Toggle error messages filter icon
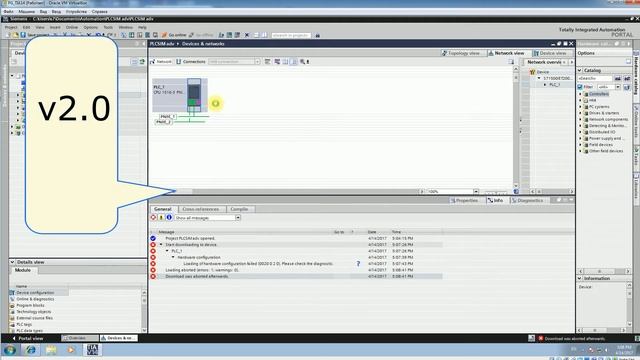Viewport: 640px width, 360px height. tap(153, 218)
